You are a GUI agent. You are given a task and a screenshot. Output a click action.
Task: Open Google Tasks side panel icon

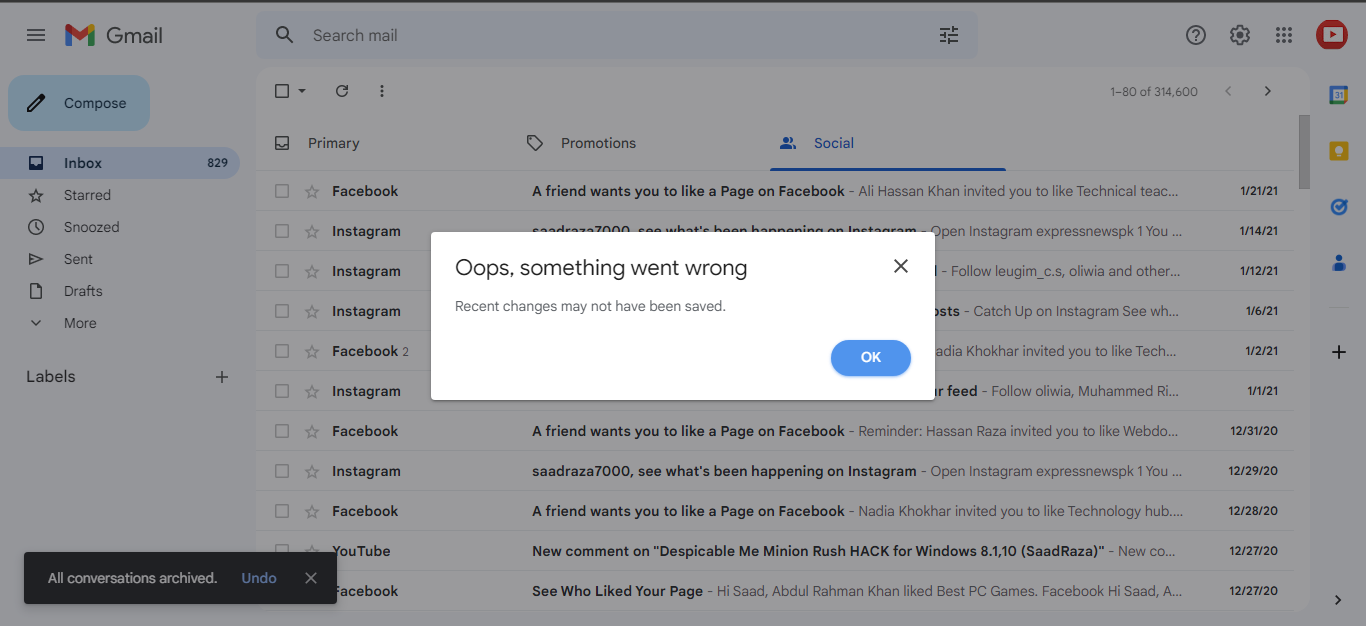[1338, 207]
